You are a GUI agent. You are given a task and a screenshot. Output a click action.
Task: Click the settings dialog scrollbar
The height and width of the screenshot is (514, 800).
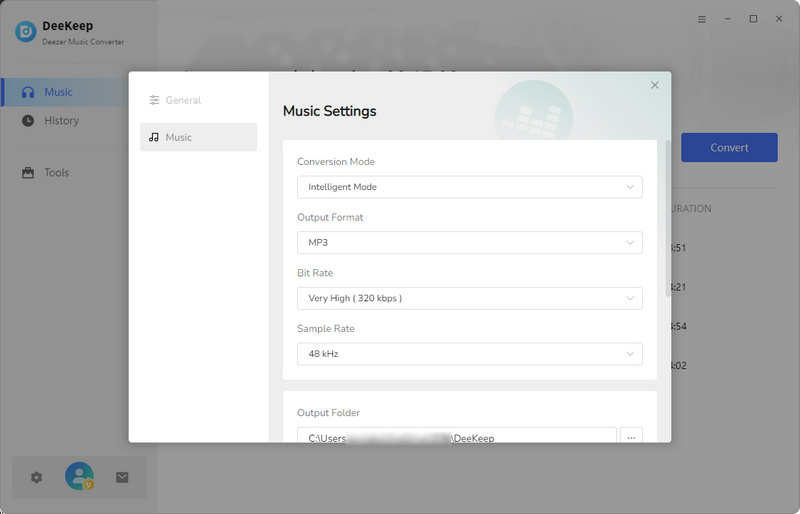click(x=668, y=218)
